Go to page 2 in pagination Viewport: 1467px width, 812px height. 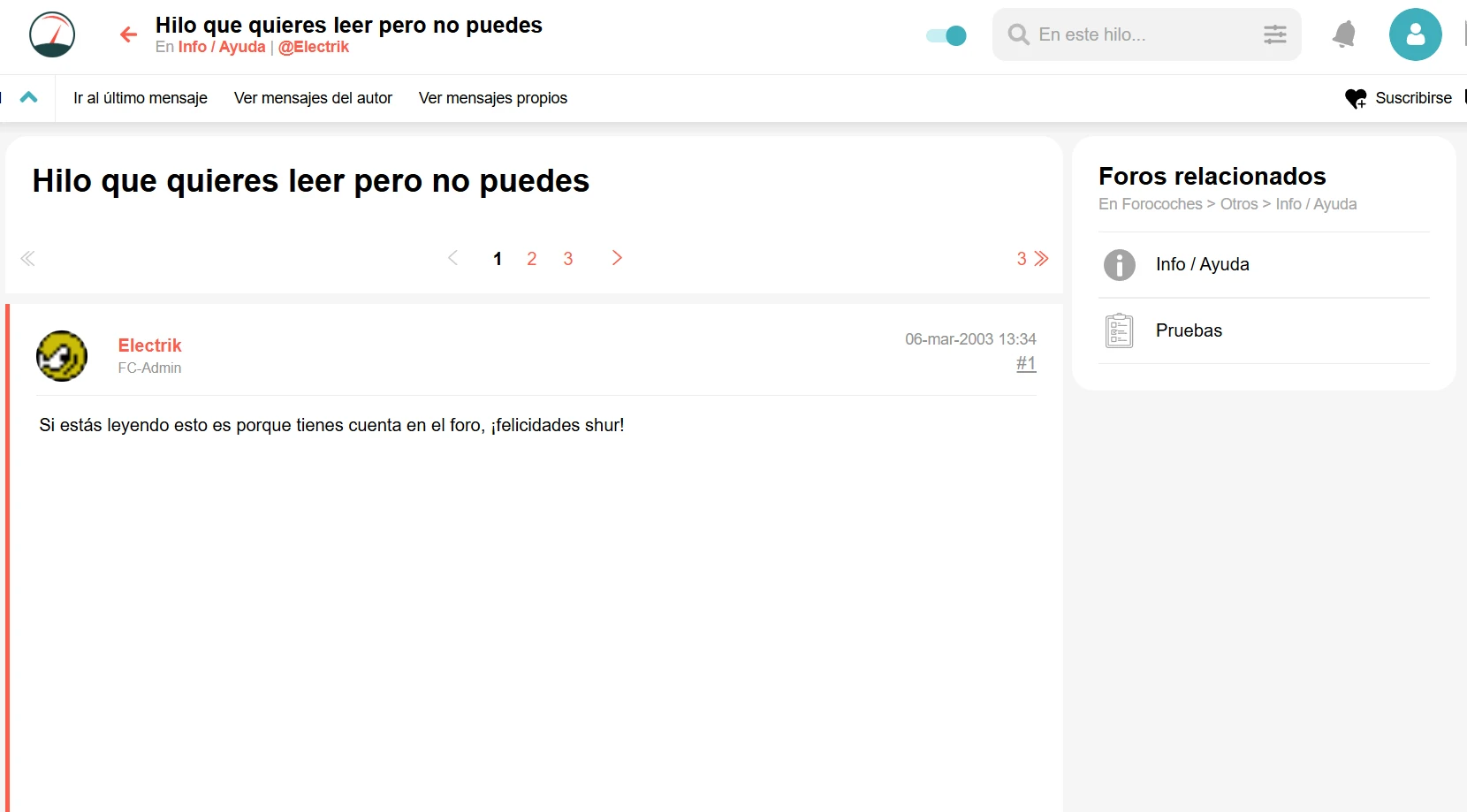[x=531, y=259]
